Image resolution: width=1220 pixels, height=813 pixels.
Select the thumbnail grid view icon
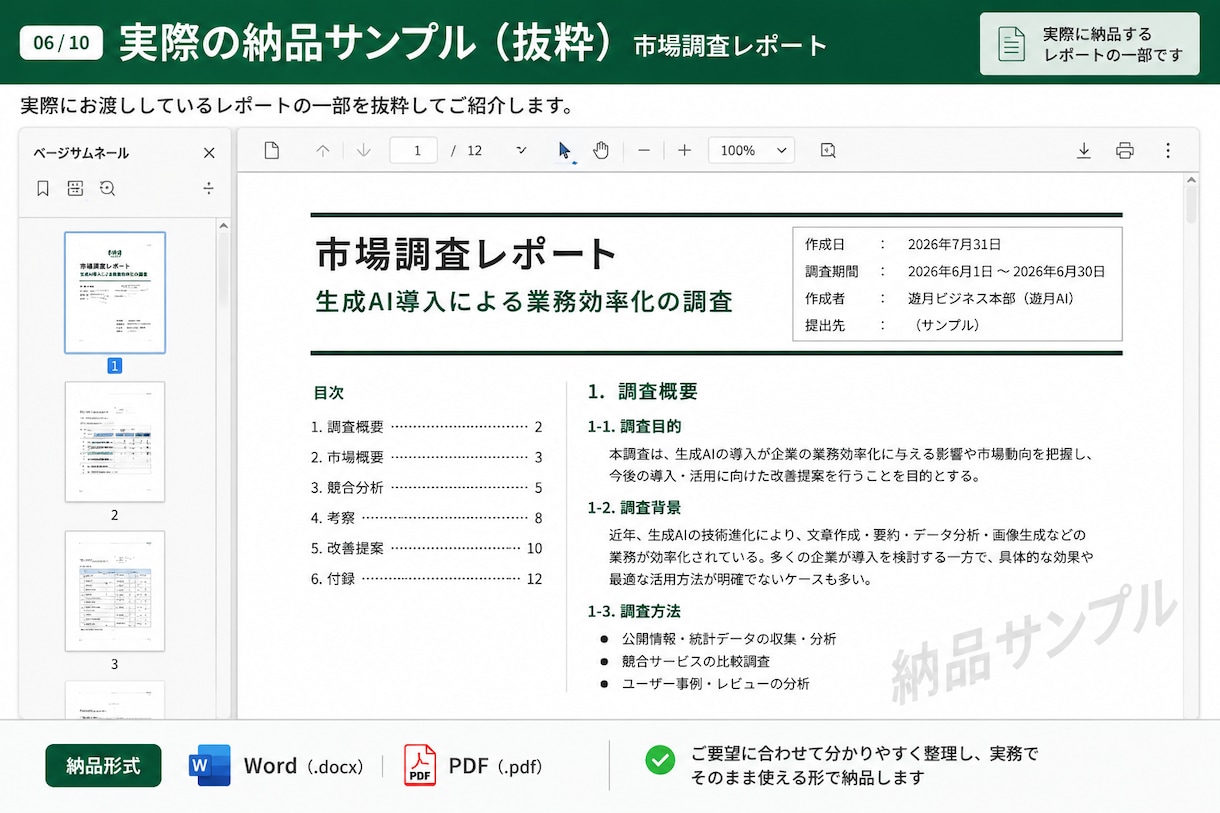[75, 188]
